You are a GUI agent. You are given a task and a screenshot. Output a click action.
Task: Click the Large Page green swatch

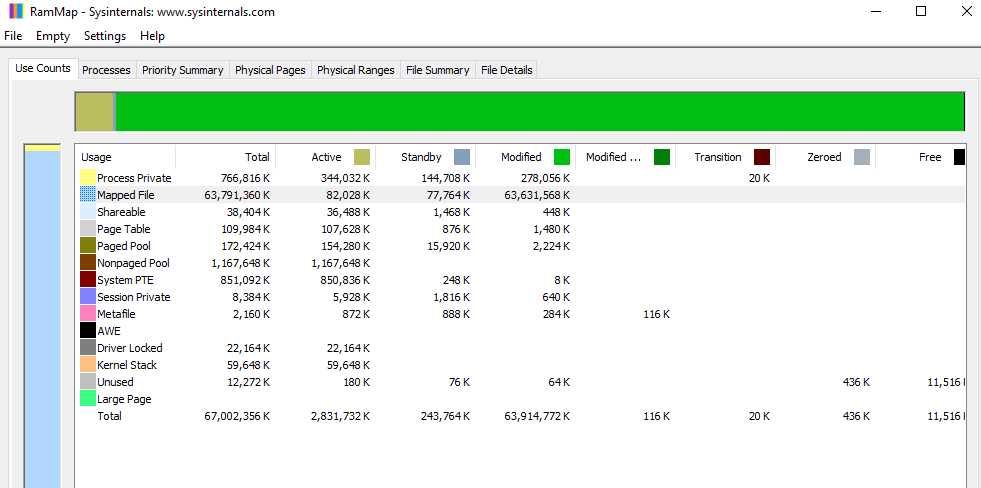[88, 399]
